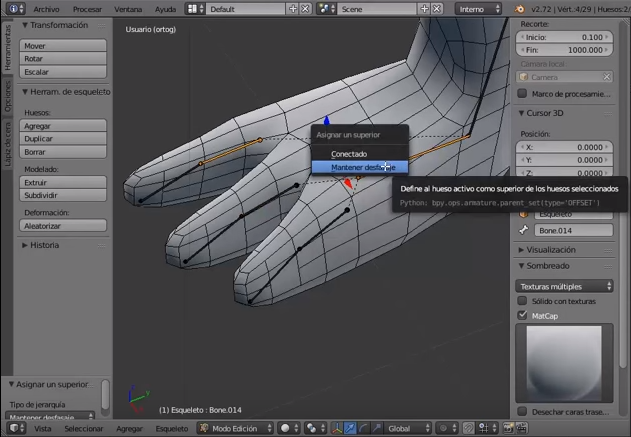631x437 pixels.
Task: Enable Sólido con texturas checkbox
Action: 522,301
